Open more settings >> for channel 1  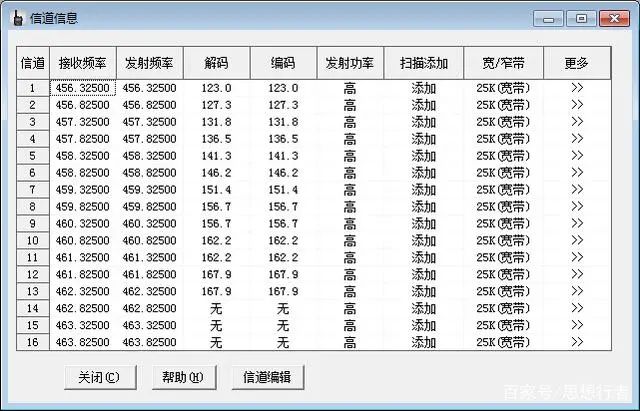point(577,88)
